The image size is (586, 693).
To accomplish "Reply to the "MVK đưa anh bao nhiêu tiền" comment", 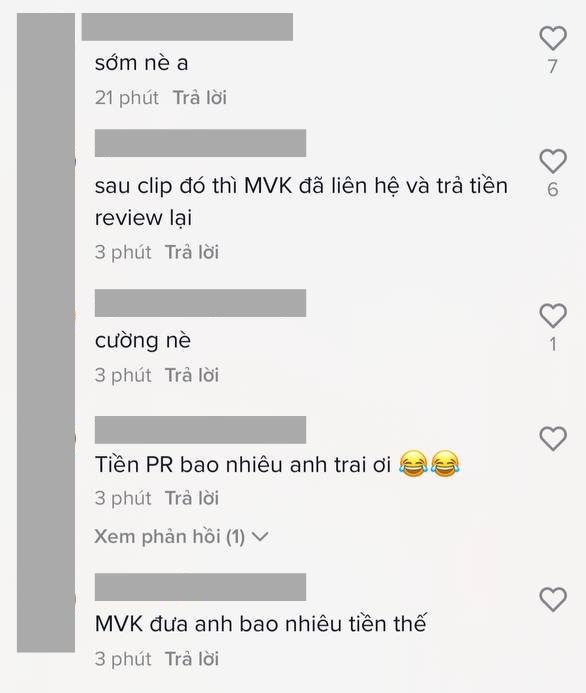I will click(x=192, y=659).
